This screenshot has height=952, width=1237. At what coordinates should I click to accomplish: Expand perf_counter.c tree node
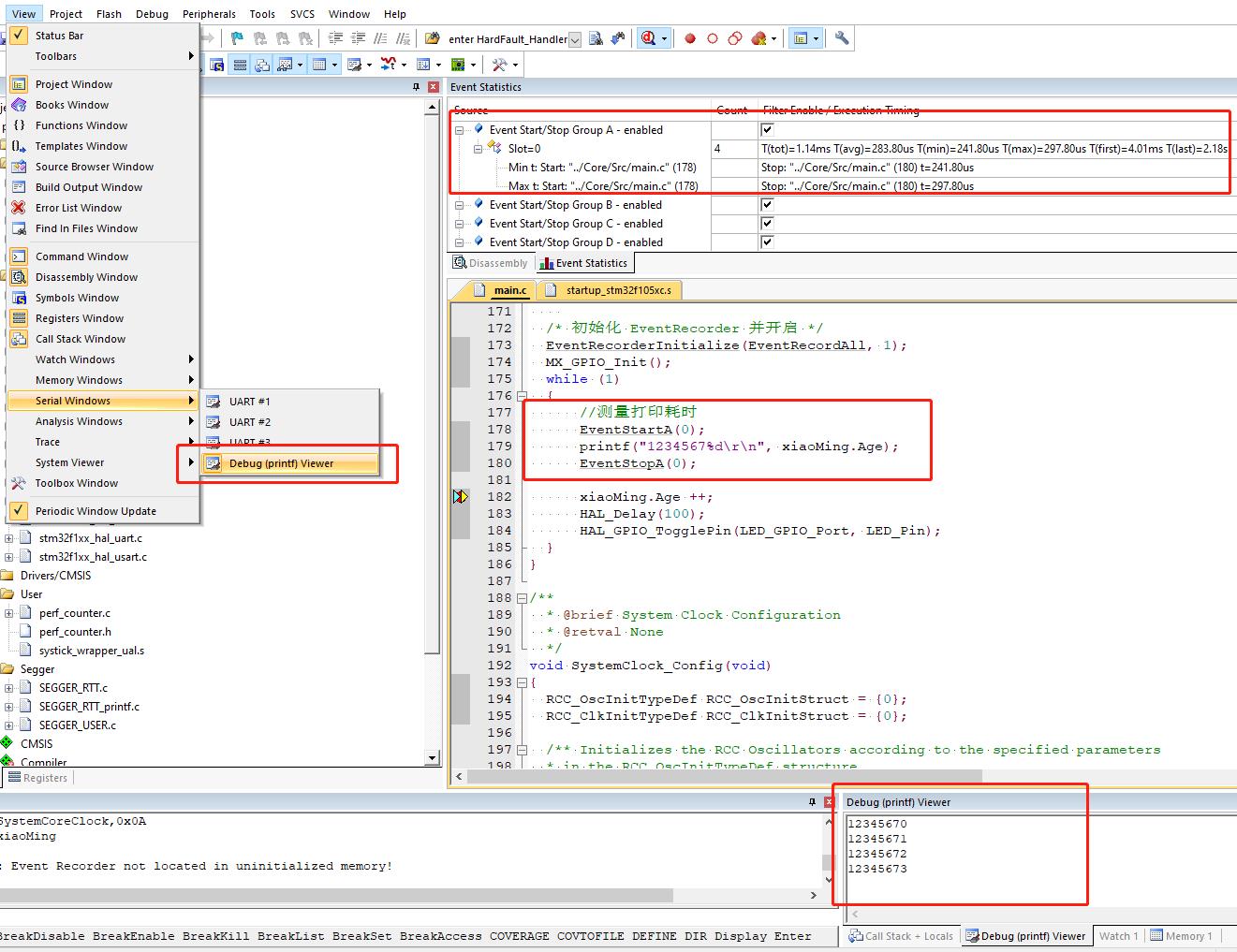(9, 613)
